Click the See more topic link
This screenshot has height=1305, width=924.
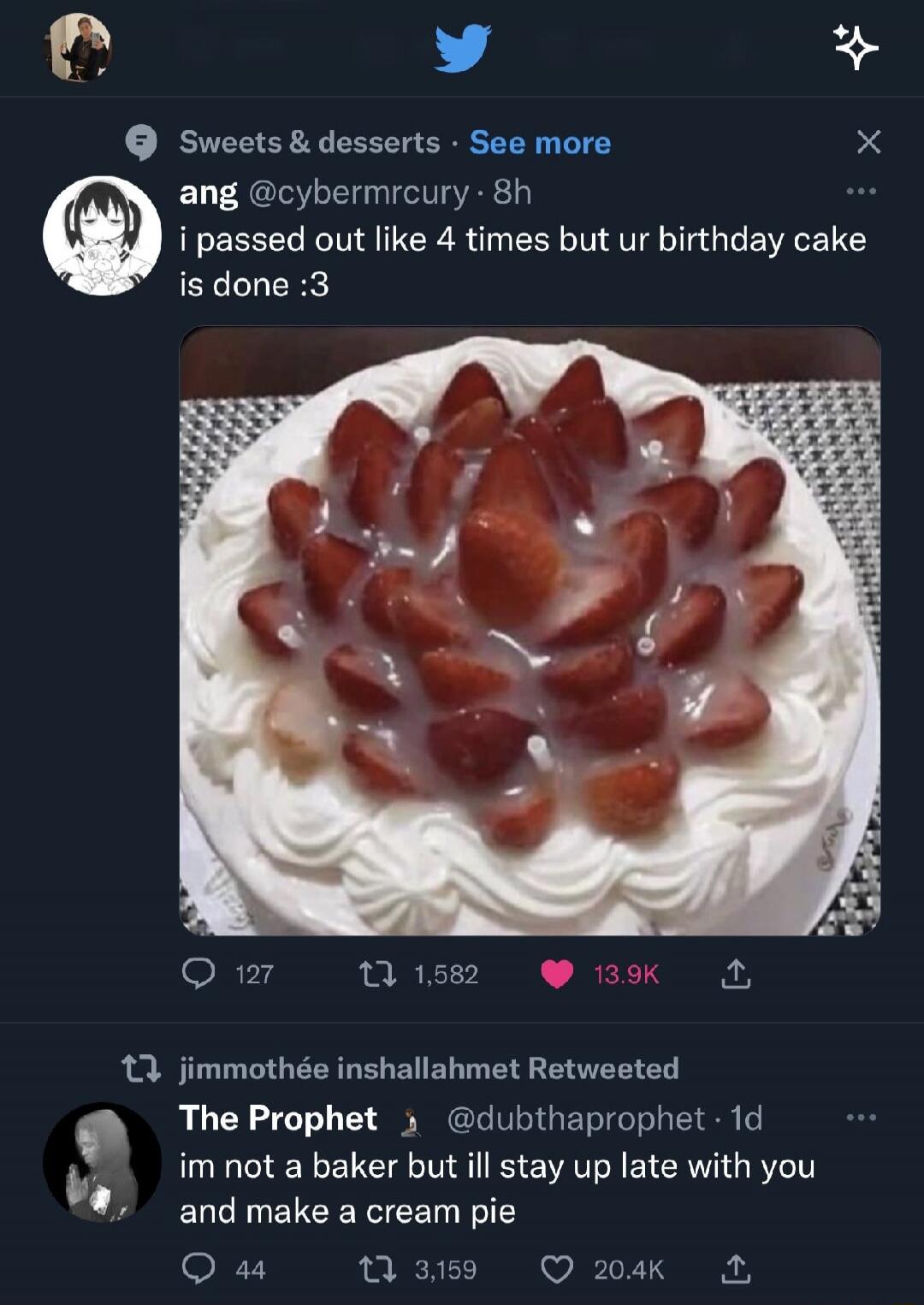(540, 142)
